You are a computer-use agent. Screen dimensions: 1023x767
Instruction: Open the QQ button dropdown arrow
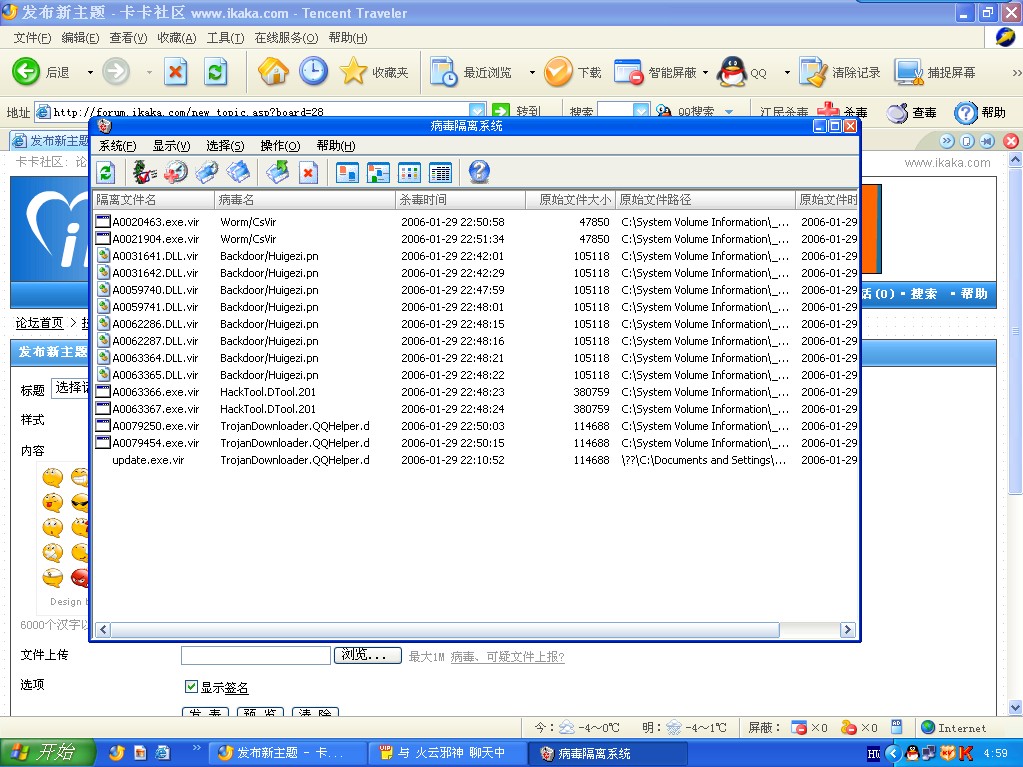point(787,72)
